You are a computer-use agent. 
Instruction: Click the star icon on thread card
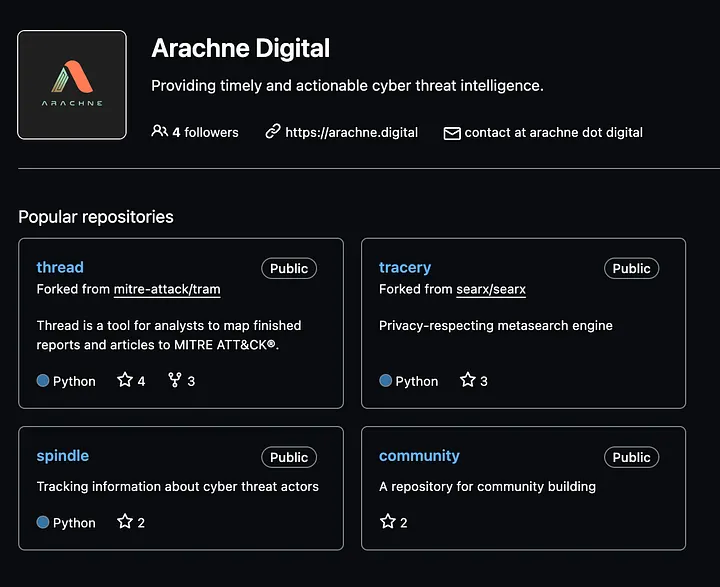(x=125, y=380)
